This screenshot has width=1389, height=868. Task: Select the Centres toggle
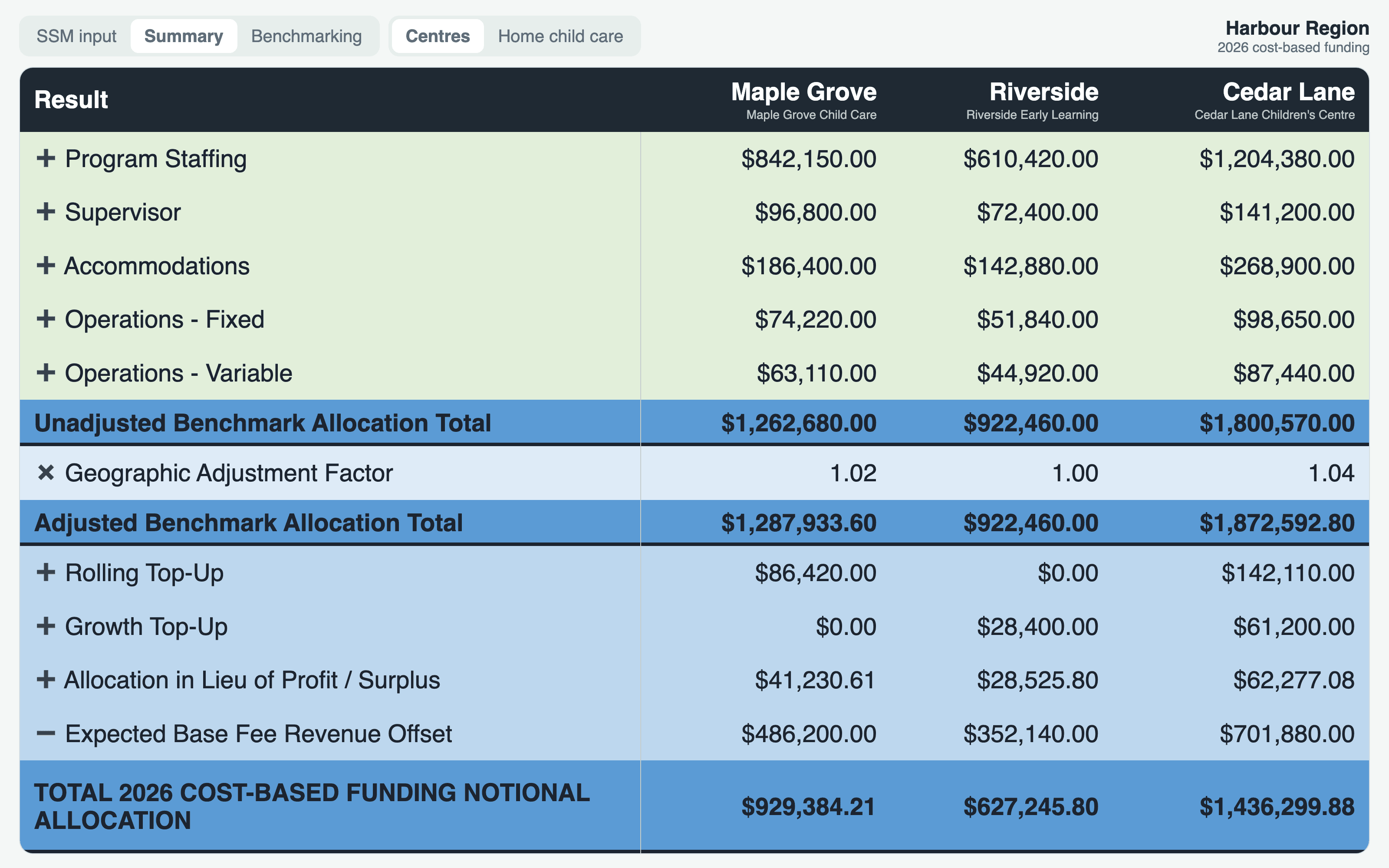point(438,36)
